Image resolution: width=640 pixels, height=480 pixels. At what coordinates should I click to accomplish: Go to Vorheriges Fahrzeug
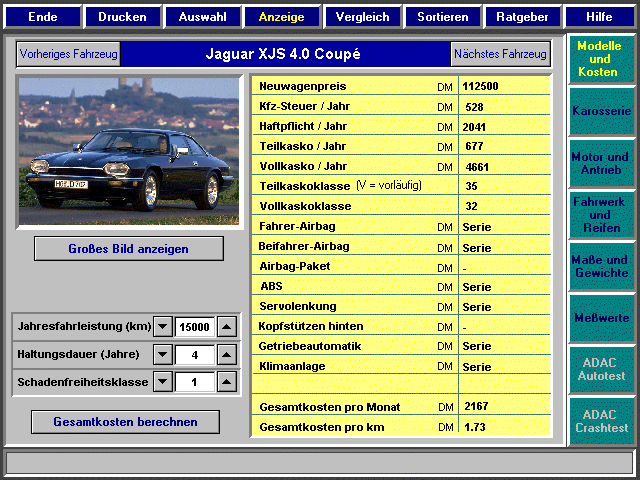pyautogui.click(x=68, y=54)
